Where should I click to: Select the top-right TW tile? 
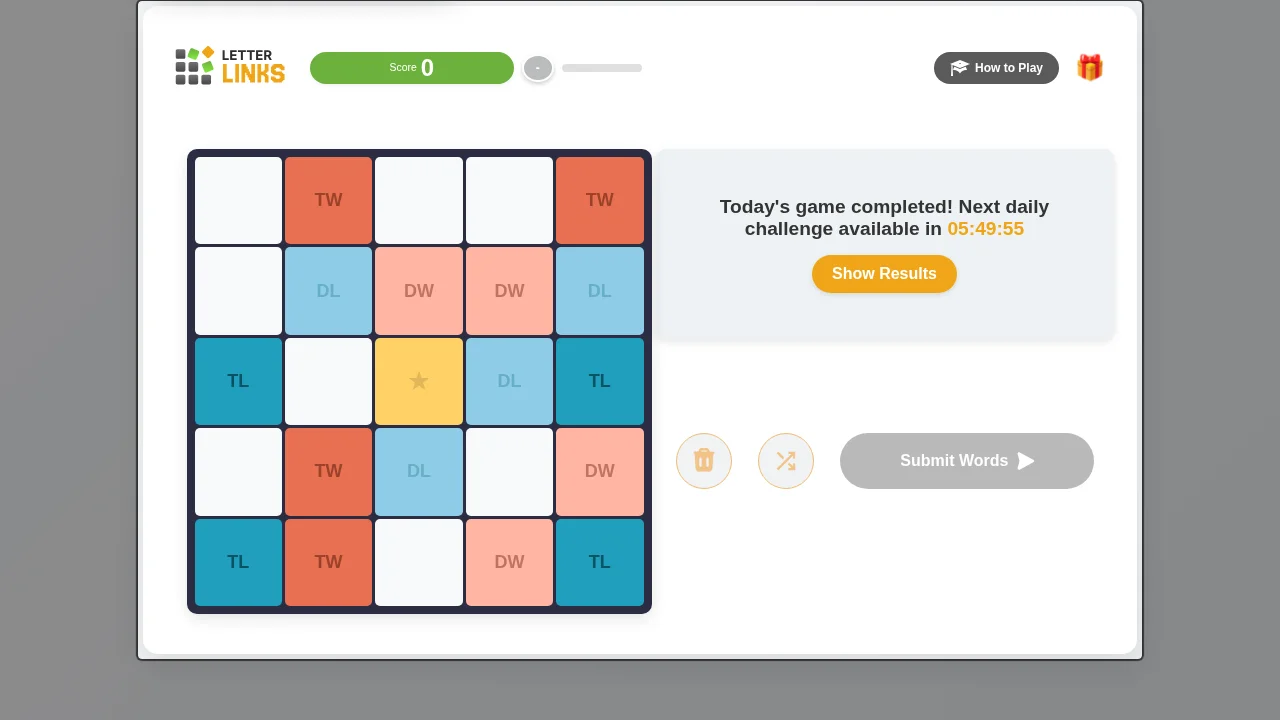tap(600, 200)
